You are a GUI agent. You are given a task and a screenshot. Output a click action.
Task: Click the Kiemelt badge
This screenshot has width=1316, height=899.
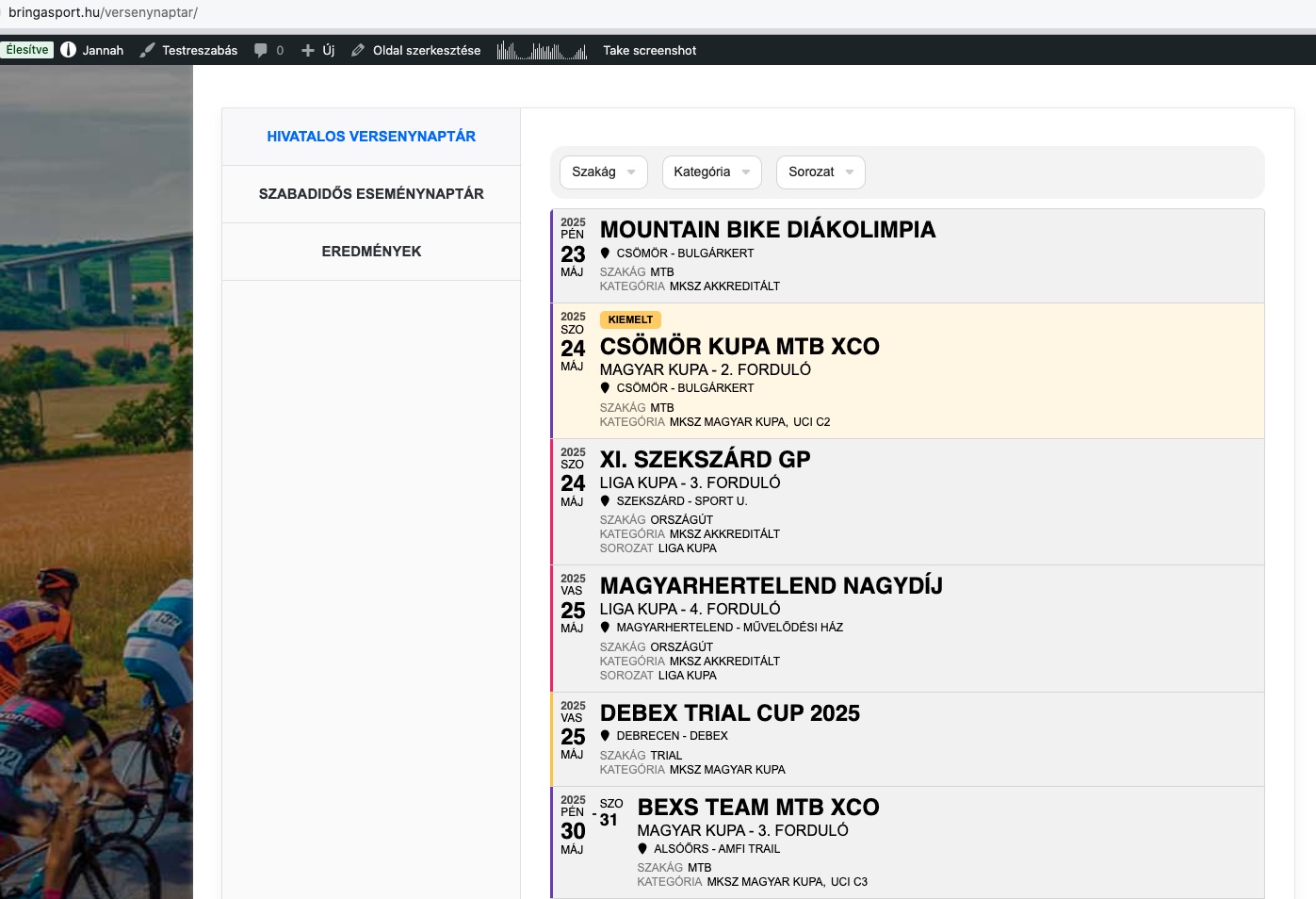(x=630, y=319)
